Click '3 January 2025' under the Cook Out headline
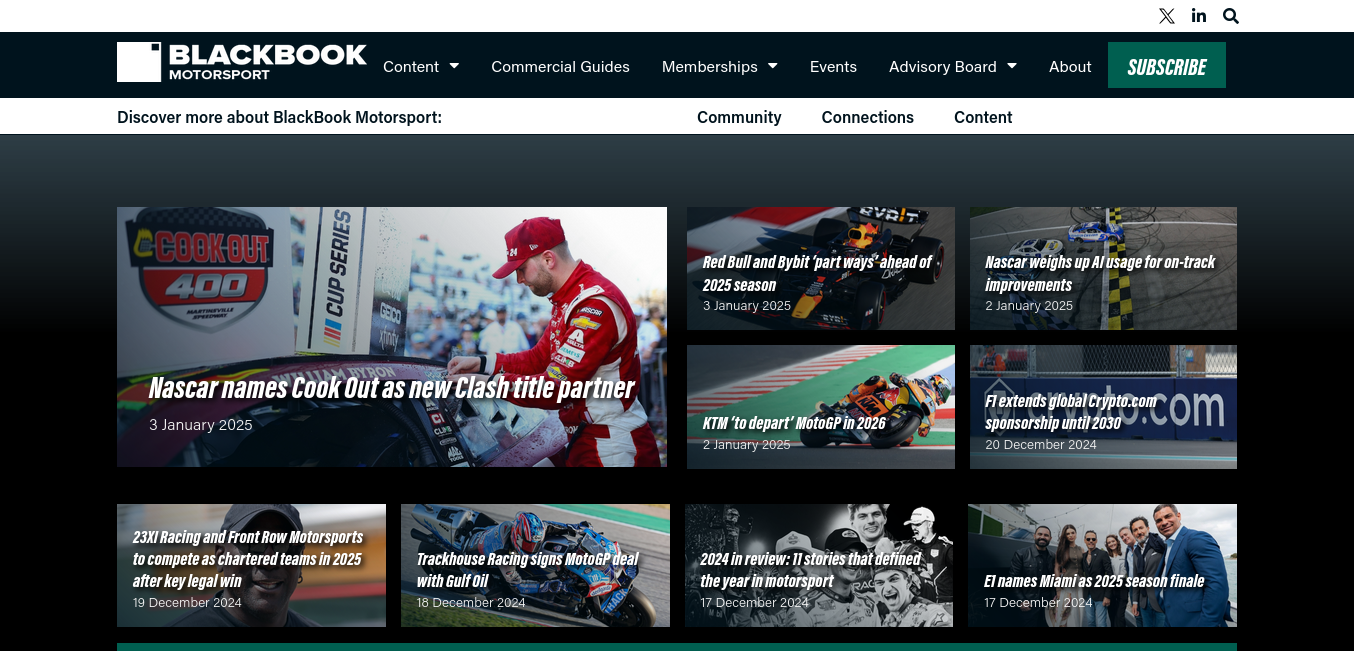This screenshot has height=651, width=1366. click(201, 424)
